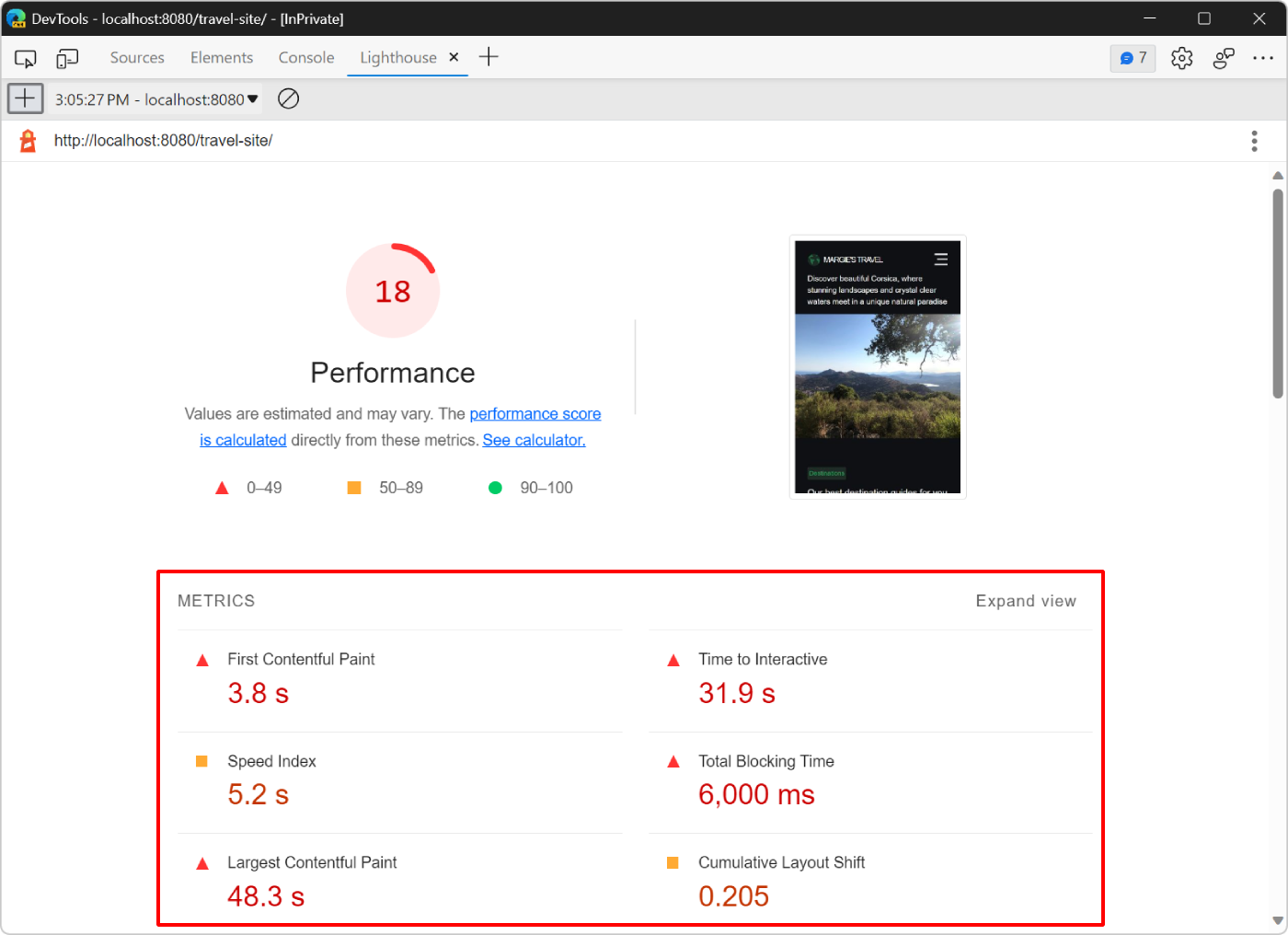Open a new DevTools panel tab
This screenshot has width=1288, height=935.
point(489,56)
